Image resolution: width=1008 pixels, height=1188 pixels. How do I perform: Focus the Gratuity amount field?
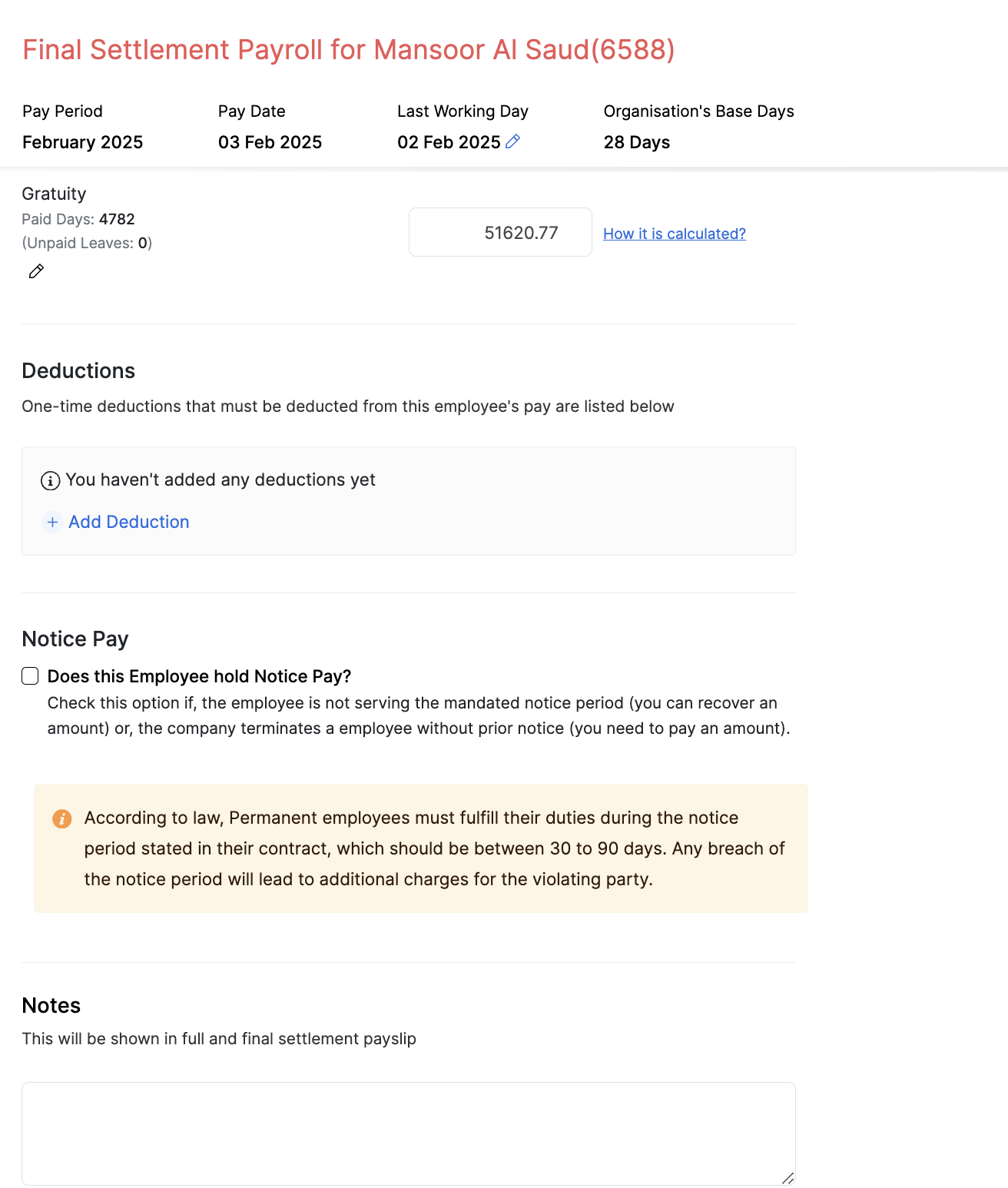pyautogui.click(x=500, y=233)
